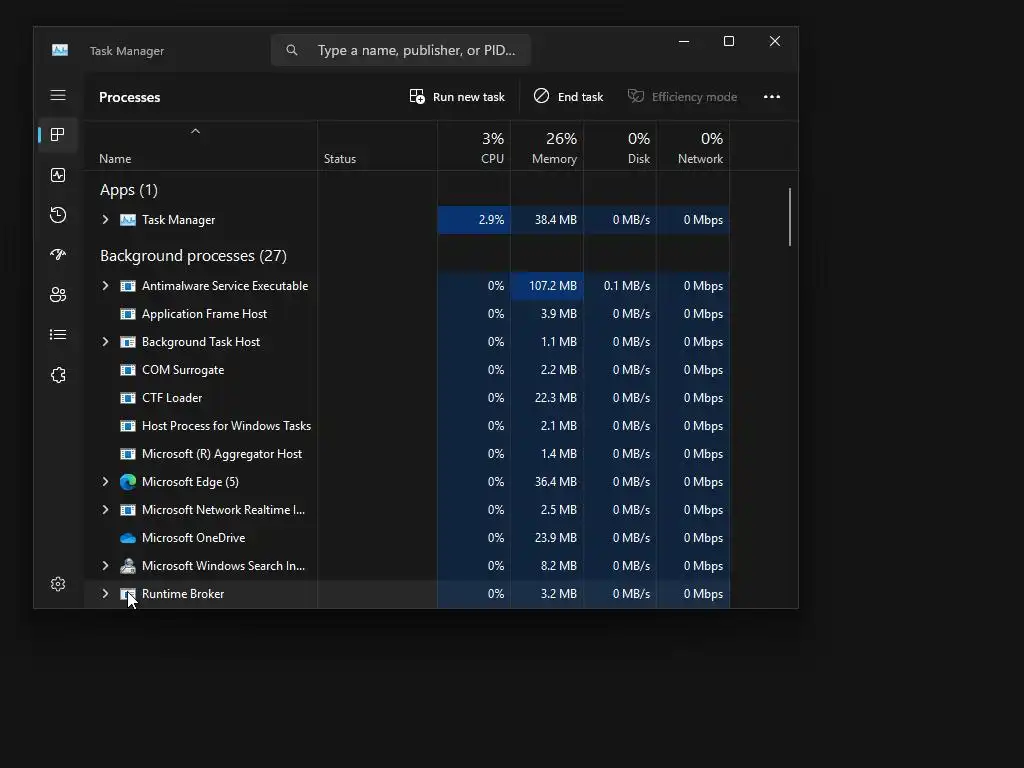The width and height of the screenshot is (1024, 768).
Task: Click the CTF Loader process icon
Action: [128, 398]
